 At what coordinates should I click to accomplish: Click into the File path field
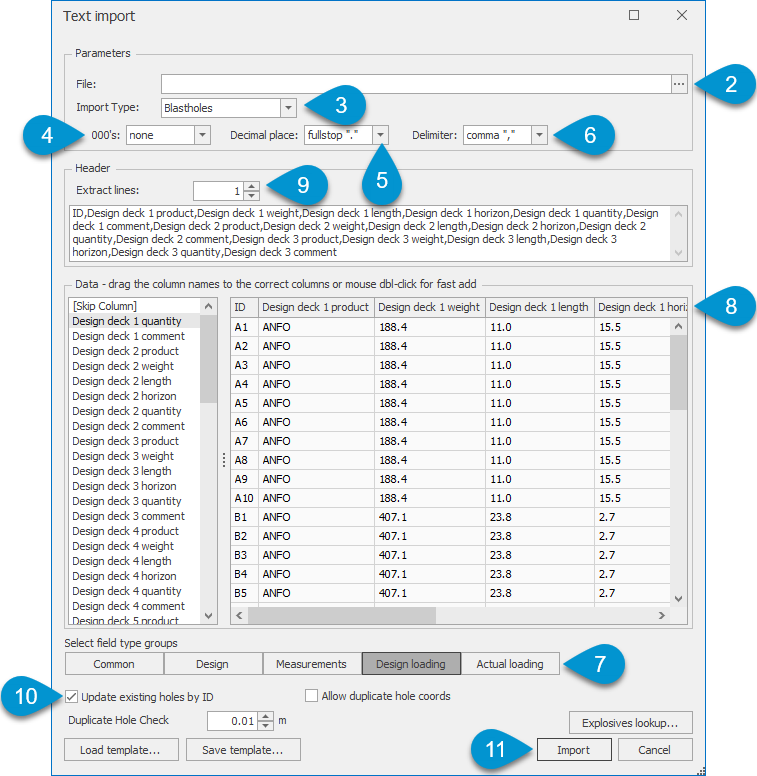tap(416, 84)
